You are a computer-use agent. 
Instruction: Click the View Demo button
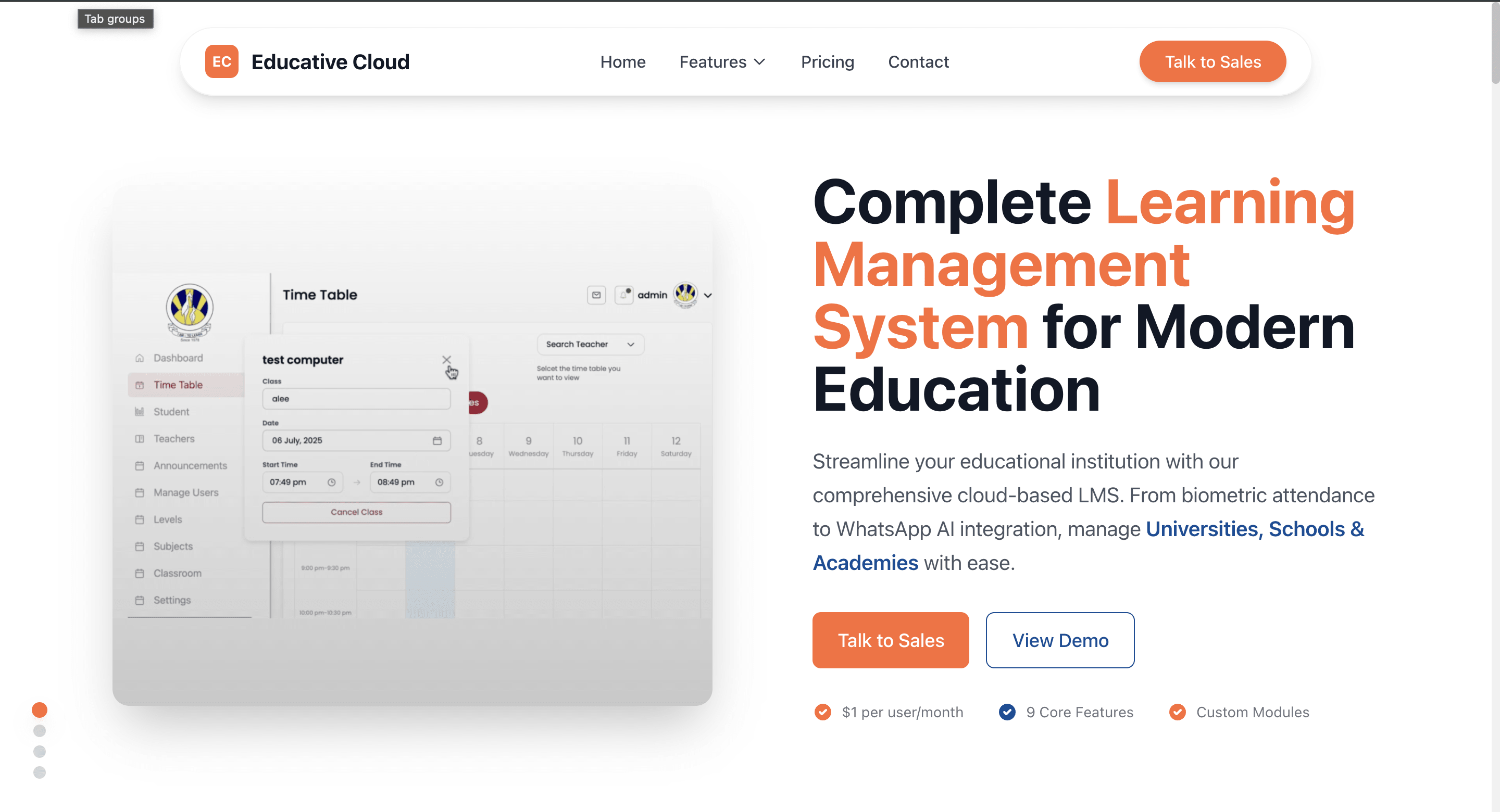[x=1060, y=640]
